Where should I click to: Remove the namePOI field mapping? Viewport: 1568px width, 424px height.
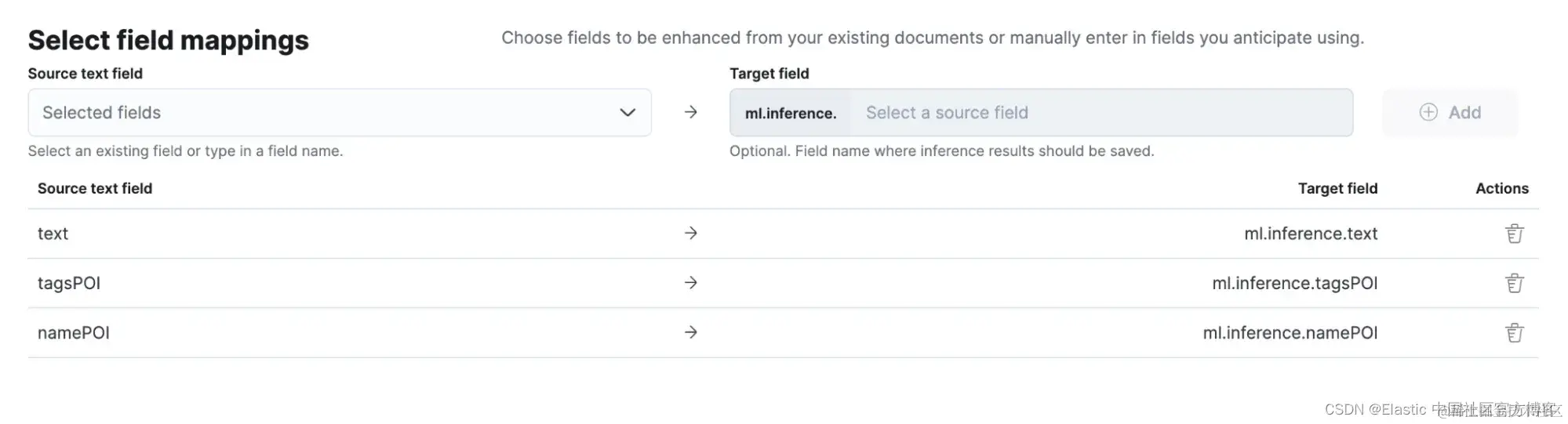[1514, 333]
